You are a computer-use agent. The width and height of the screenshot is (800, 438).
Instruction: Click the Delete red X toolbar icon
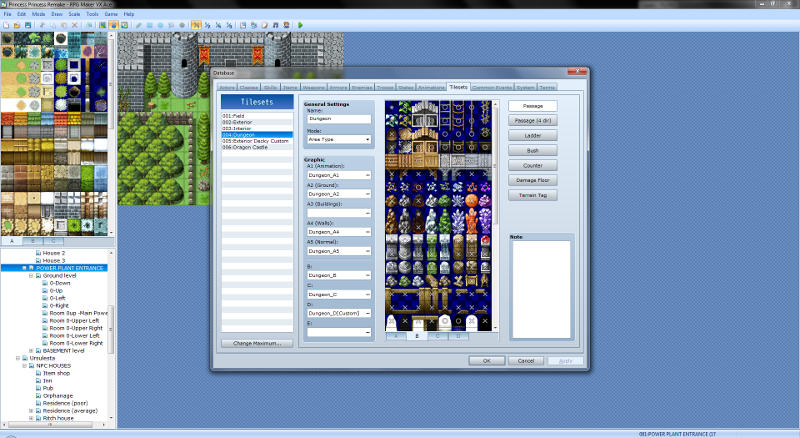(74, 25)
